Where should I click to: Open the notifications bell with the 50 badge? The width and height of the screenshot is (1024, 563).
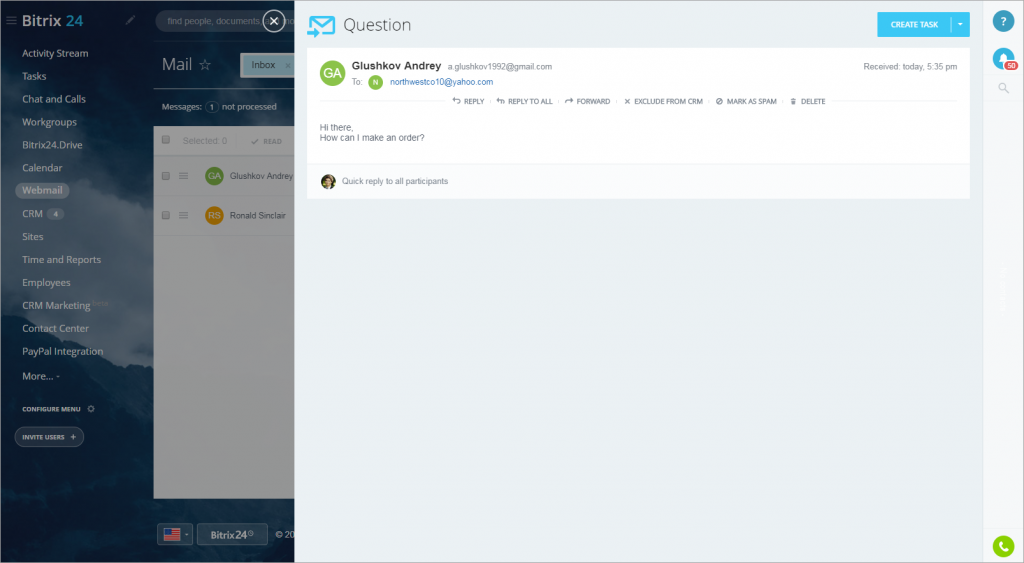click(x=1003, y=59)
